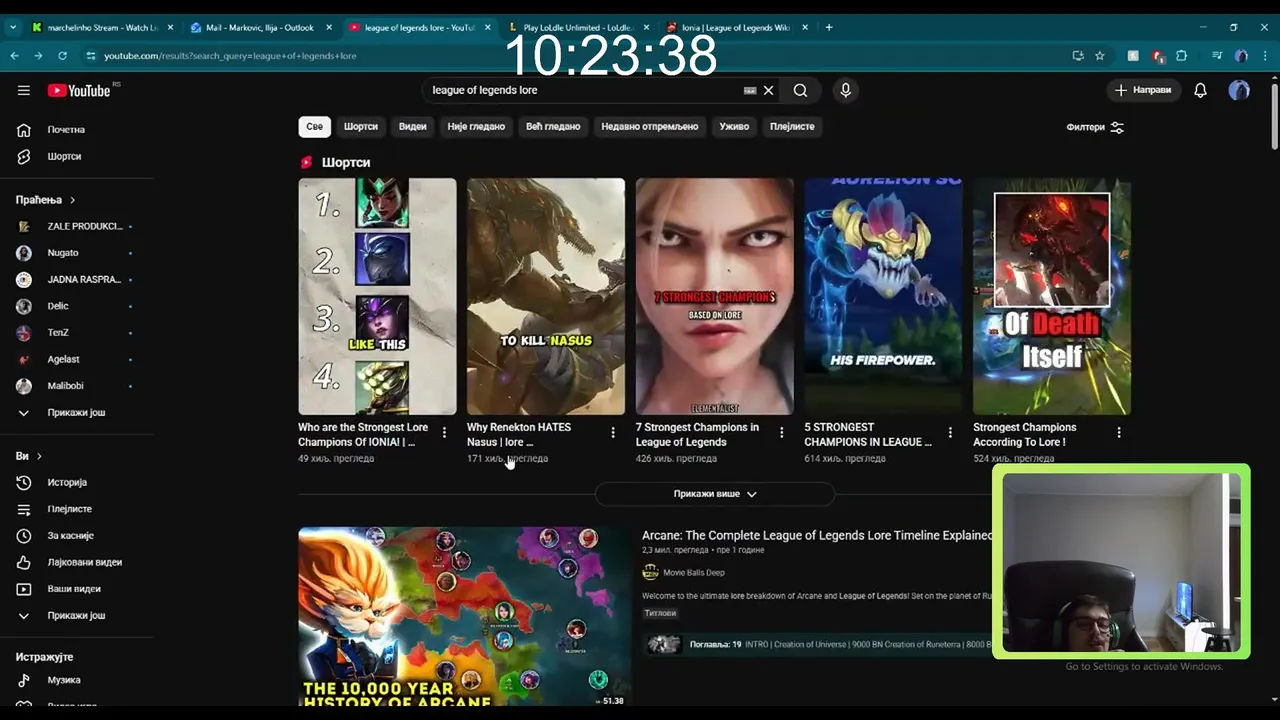This screenshot has height=720, width=1280.
Task: Open the Филтери filters panel
Action: pyautogui.click(x=1095, y=127)
